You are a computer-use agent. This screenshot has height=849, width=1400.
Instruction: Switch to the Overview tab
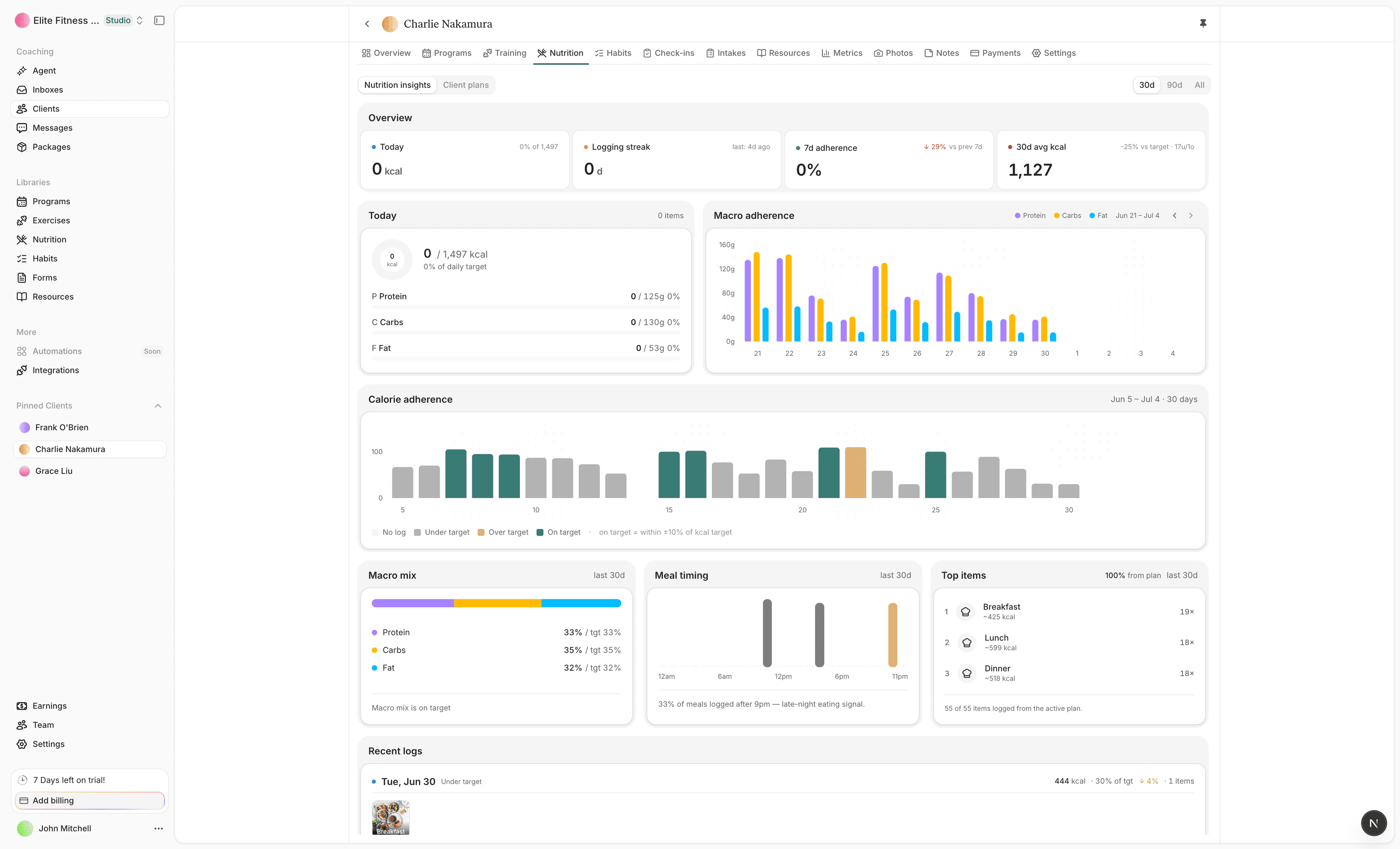coord(386,53)
